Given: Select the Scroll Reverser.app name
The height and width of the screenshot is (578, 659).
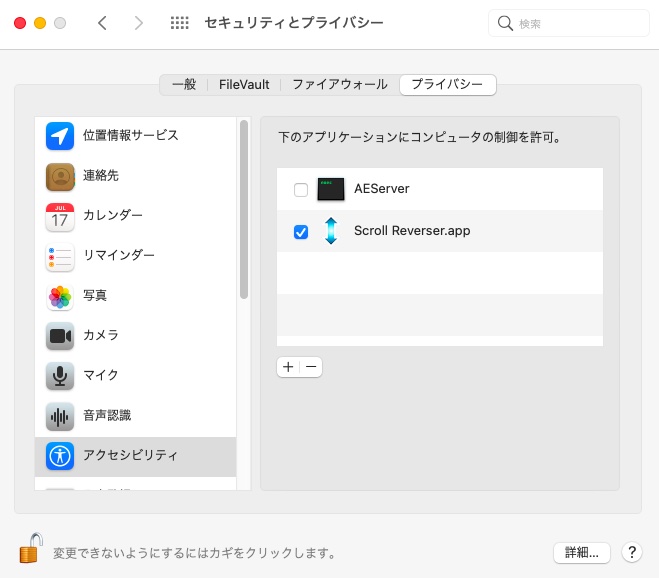Looking at the screenshot, I should (412, 231).
